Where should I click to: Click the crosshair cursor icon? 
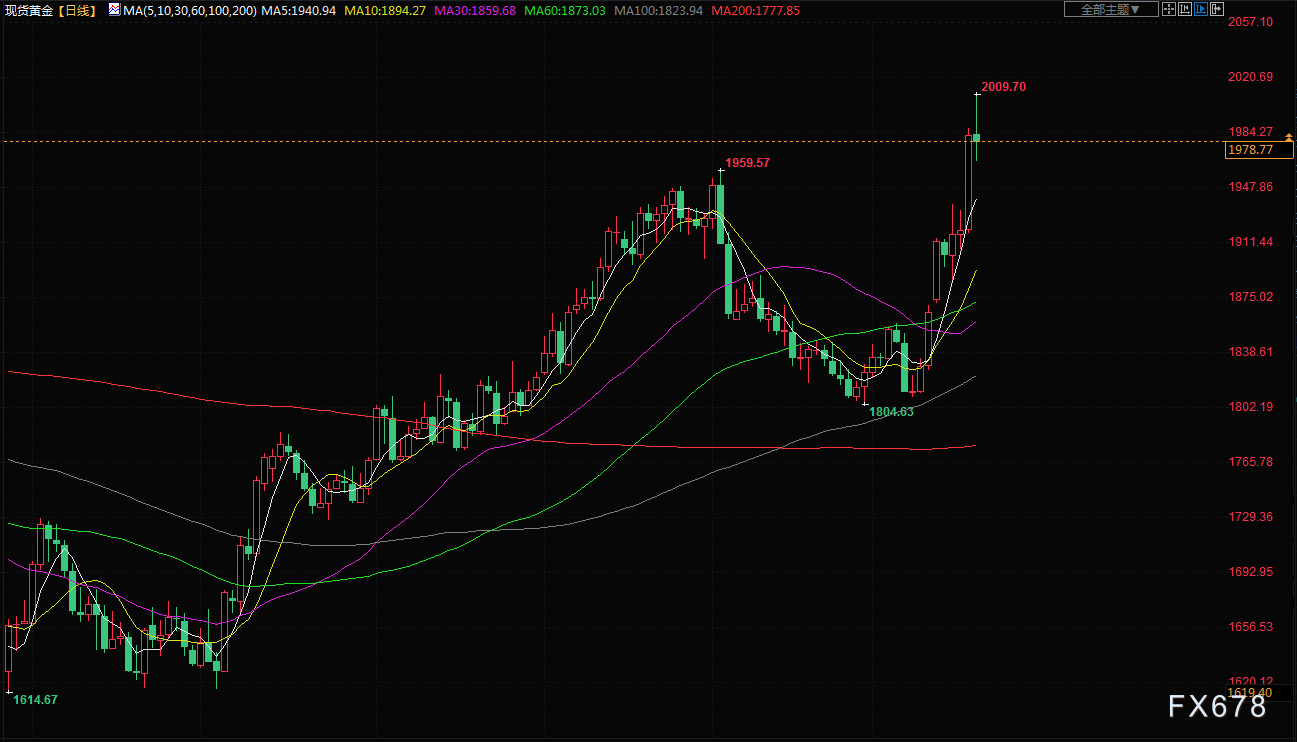point(1169,9)
